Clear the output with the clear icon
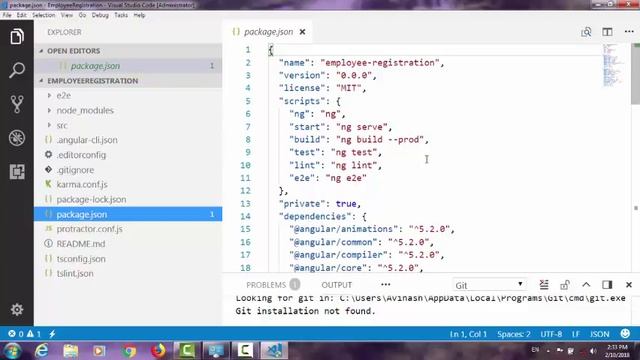This screenshot has height=360, width=640. pos(544,284)
